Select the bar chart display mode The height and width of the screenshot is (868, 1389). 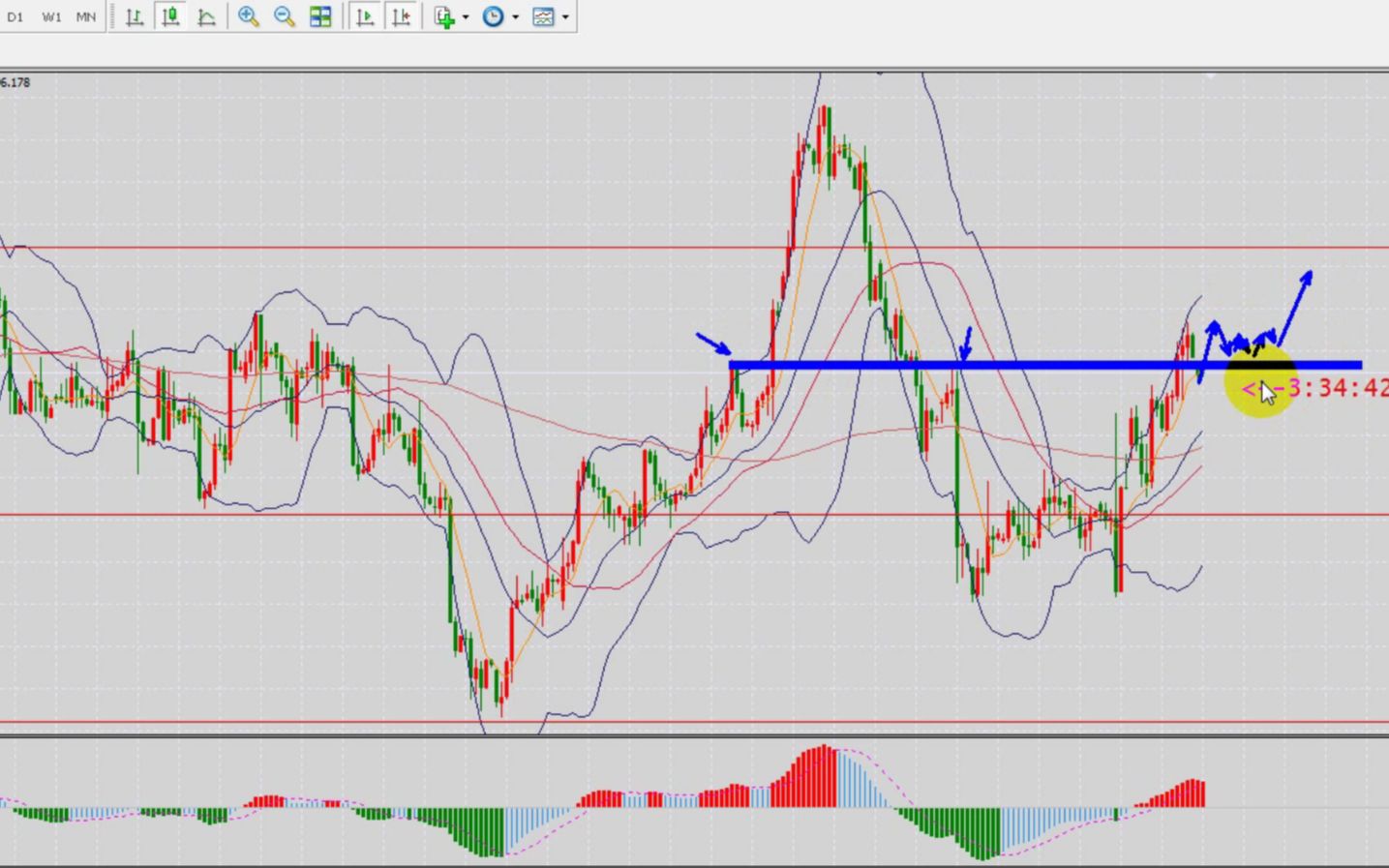(x=135, y=16)
